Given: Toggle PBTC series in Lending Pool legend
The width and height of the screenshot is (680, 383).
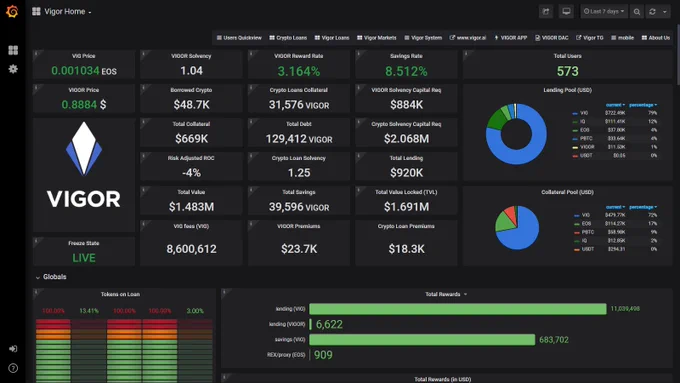Looking at the screenshot, I should (586, 138).
